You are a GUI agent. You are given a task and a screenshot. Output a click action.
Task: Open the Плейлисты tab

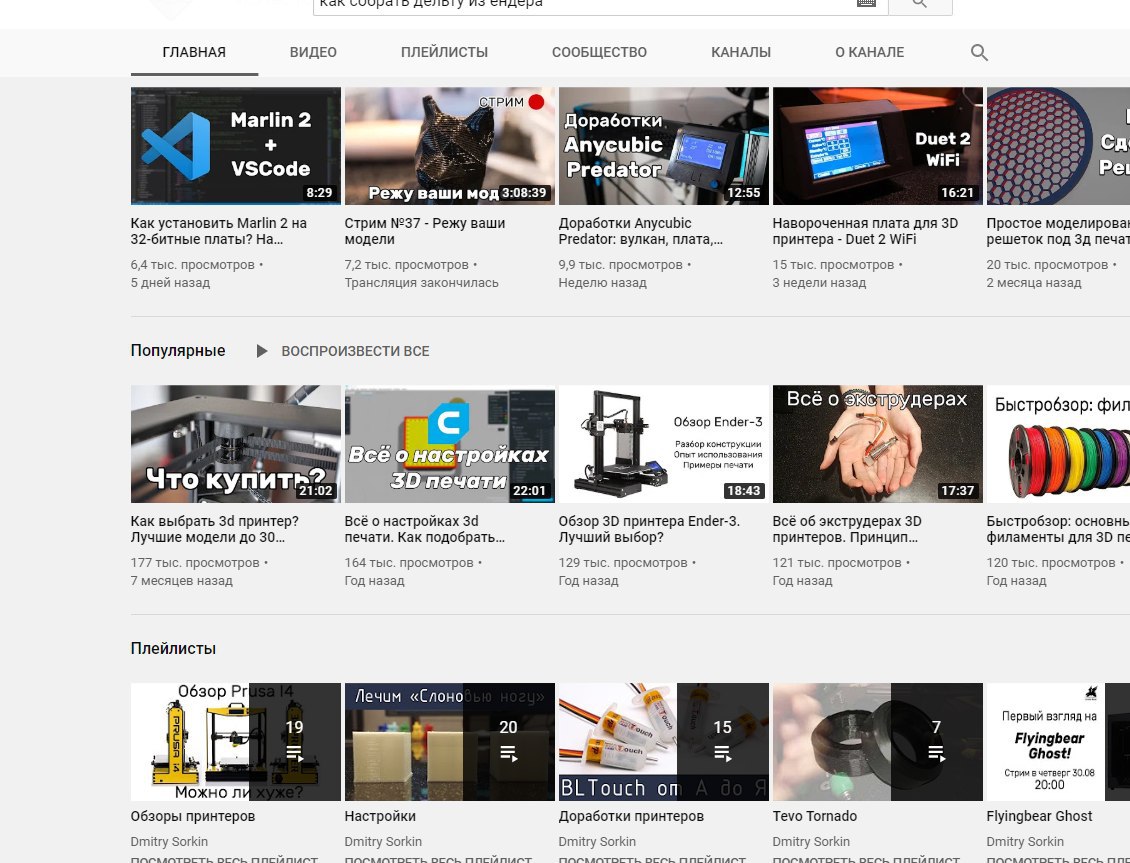(x=444, y=52)
